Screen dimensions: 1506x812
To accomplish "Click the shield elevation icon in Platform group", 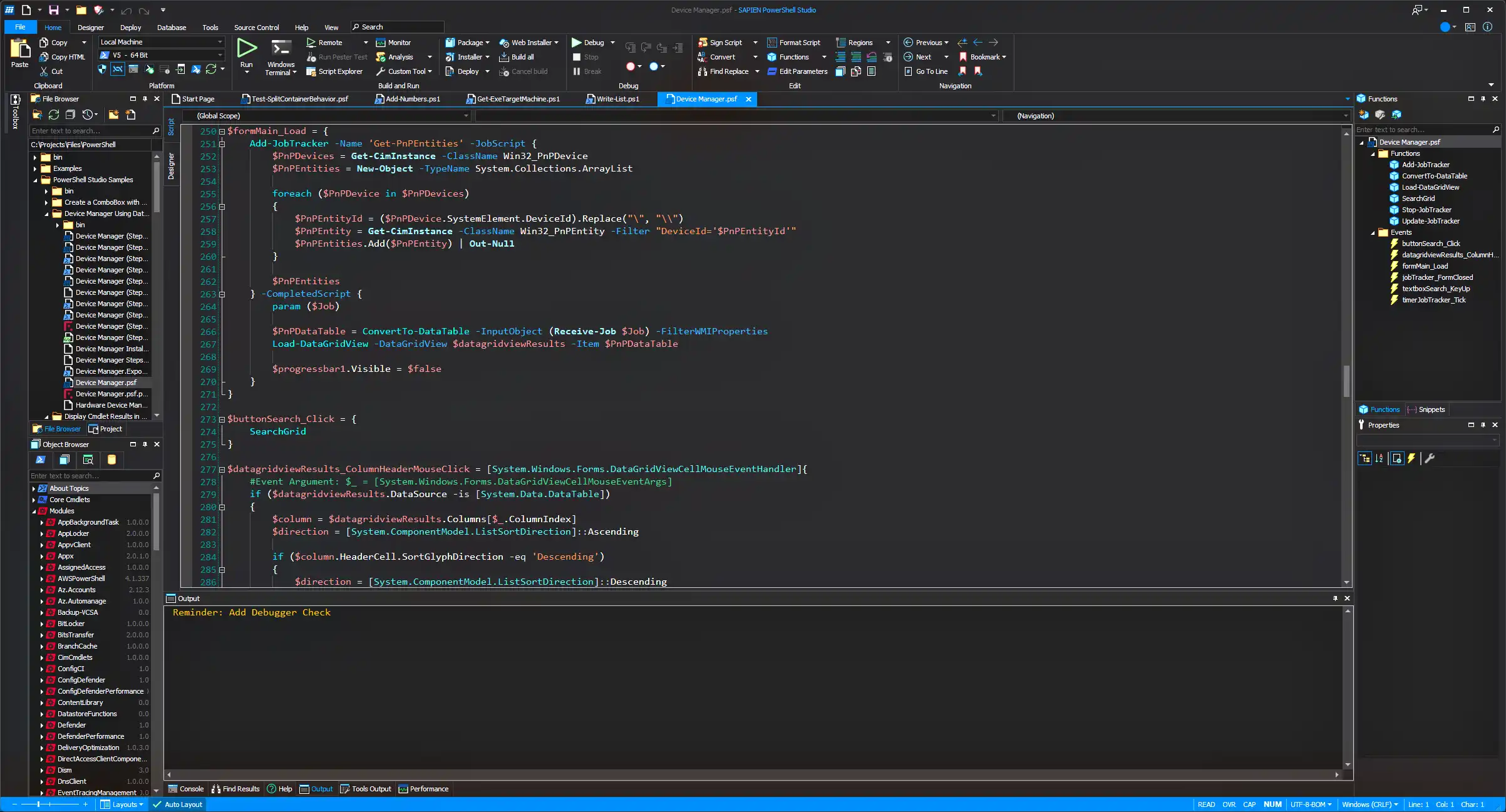I will pos(102,69).
